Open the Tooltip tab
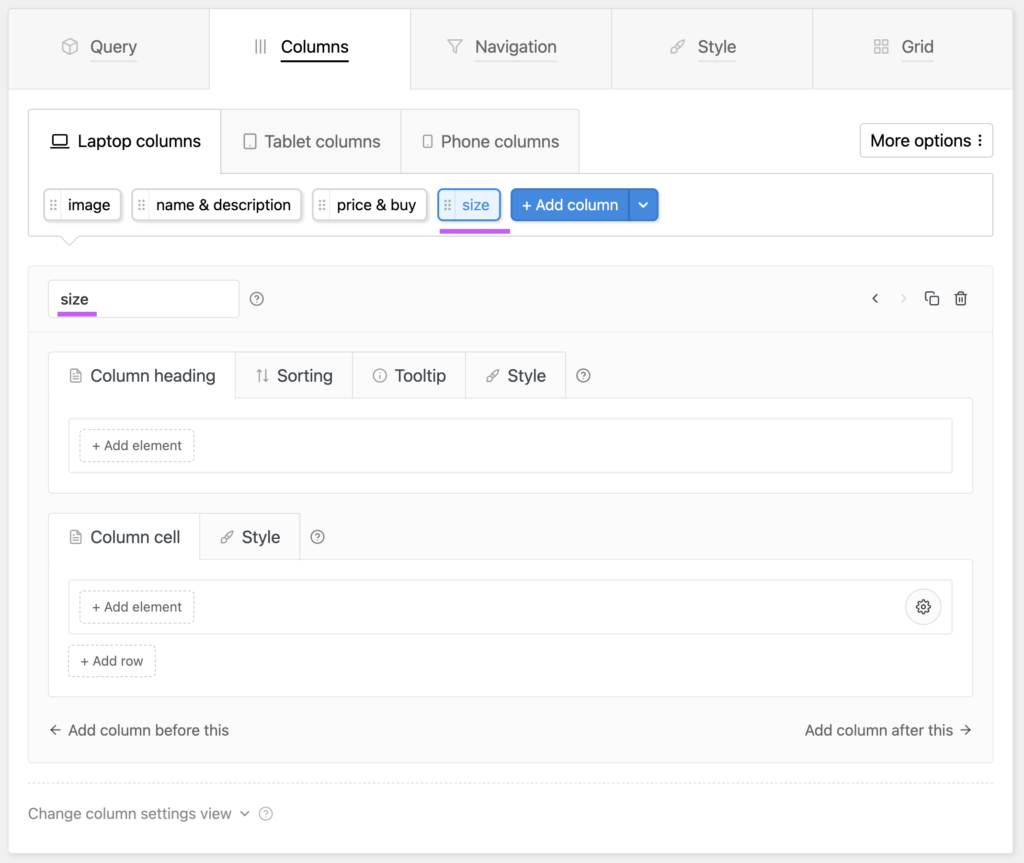This screenshot has width=1024, height=863. click(x=409, y=376)
